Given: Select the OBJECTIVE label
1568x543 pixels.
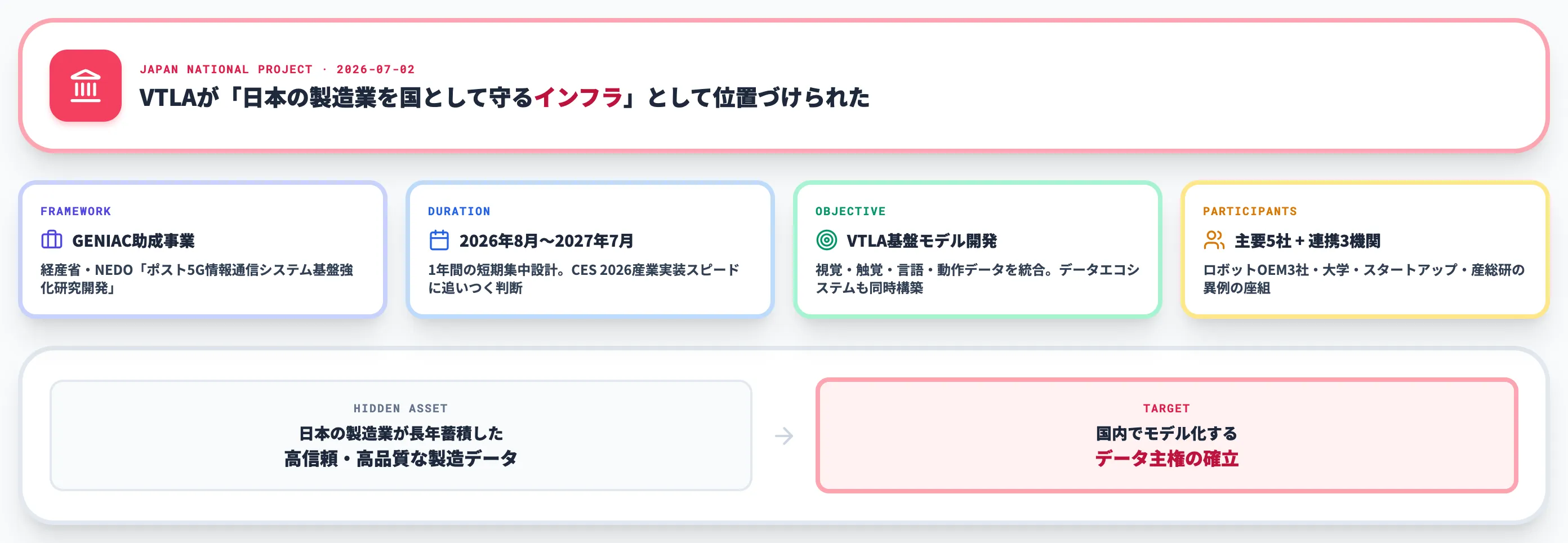Looking at the screenshot, I should (x=850, y=211).
